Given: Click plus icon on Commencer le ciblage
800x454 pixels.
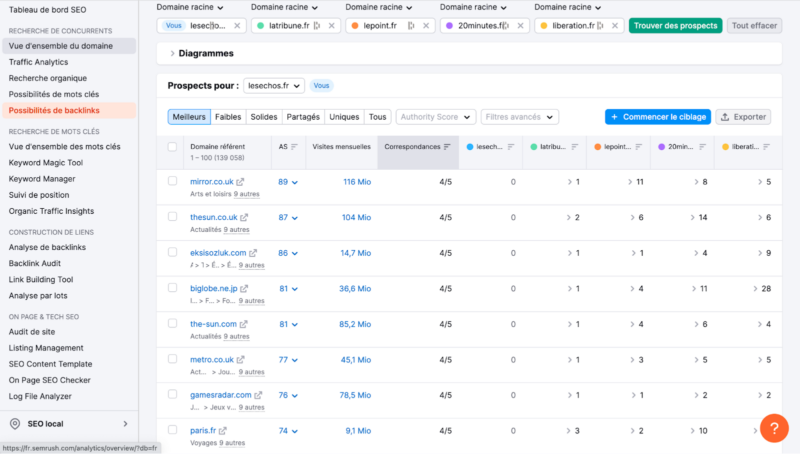Looking at the screenshot, I should pos(614,117).
